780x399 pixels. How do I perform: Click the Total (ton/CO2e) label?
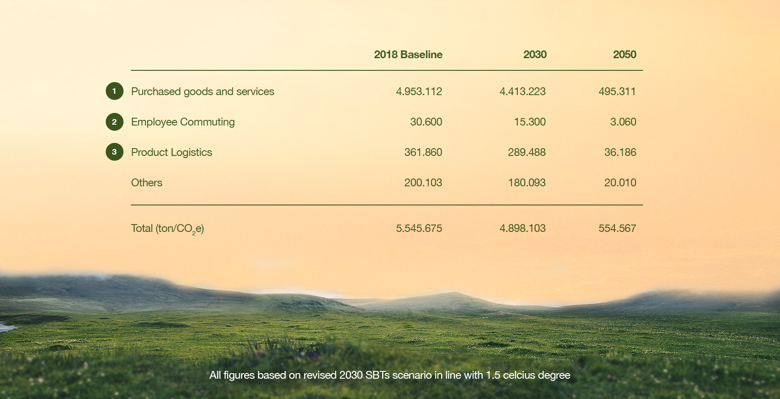(x=168, y=229)
